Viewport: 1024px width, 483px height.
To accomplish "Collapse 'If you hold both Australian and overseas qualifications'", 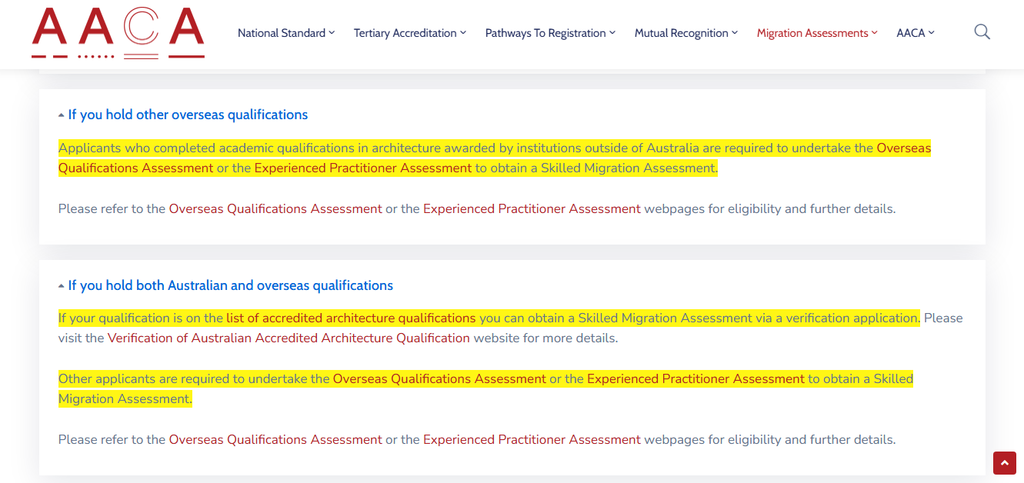I will click(225, 286).
